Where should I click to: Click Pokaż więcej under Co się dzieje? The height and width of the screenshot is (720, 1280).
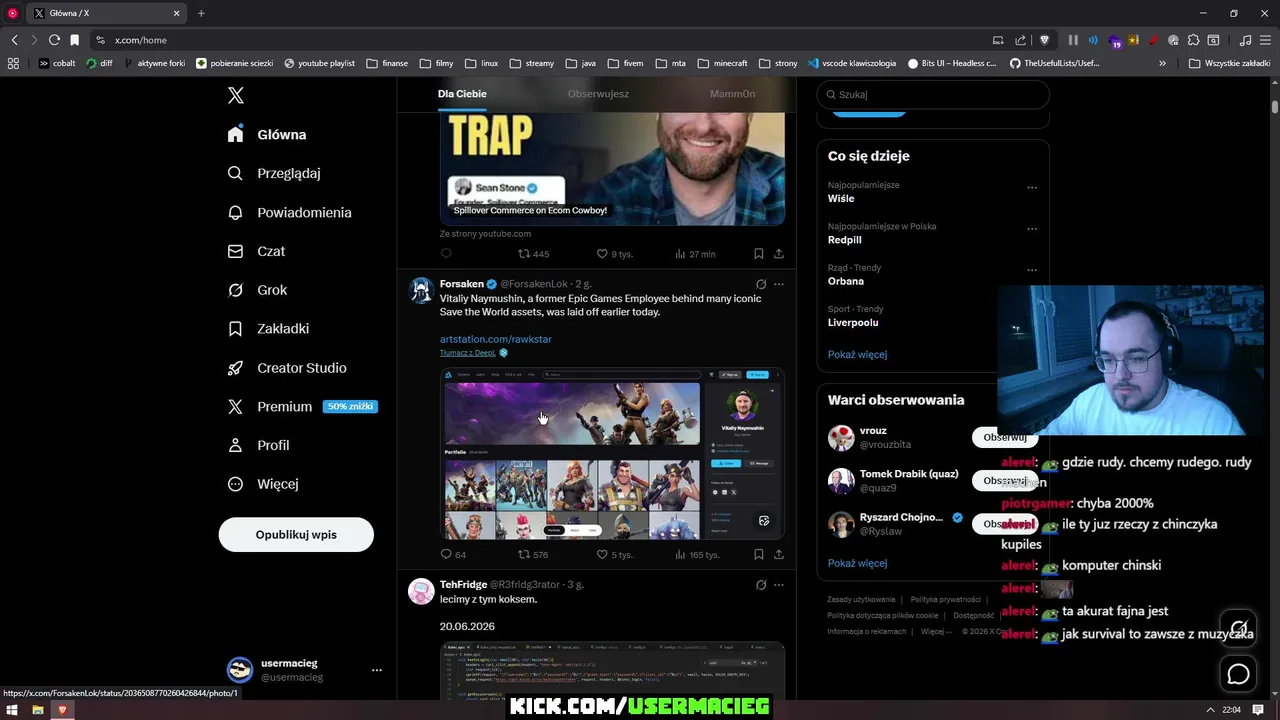pos(857,354)
